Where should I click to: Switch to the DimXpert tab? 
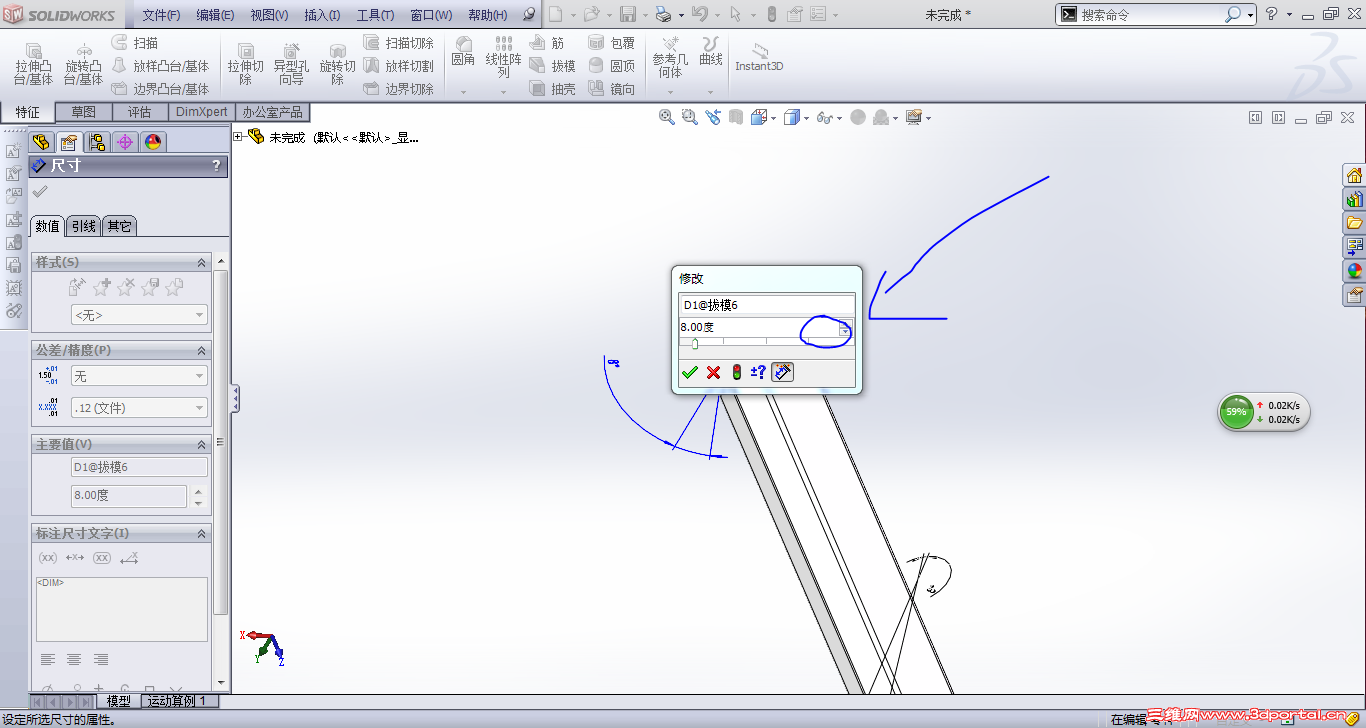(x=202, y=112)
